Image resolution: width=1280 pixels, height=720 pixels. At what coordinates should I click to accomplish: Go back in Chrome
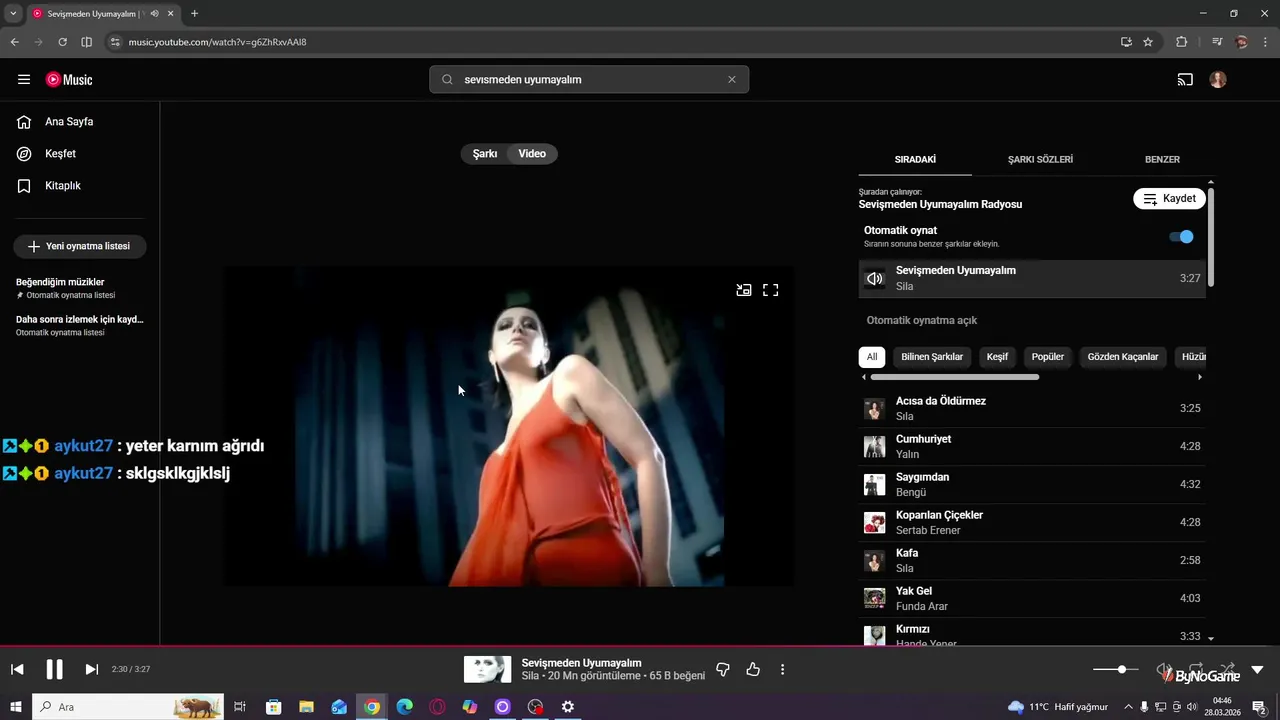pyautogui.click(x=15, y=42)
